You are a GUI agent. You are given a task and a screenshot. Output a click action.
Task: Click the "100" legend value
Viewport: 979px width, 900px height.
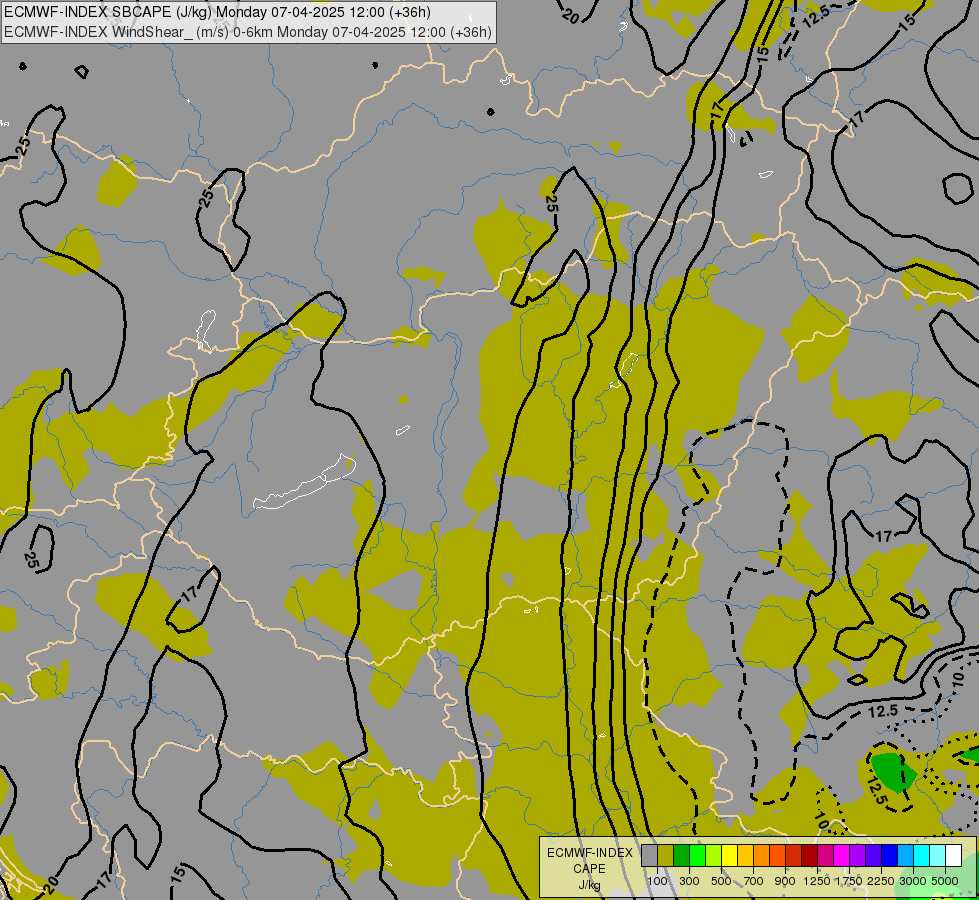pos(657,881)
